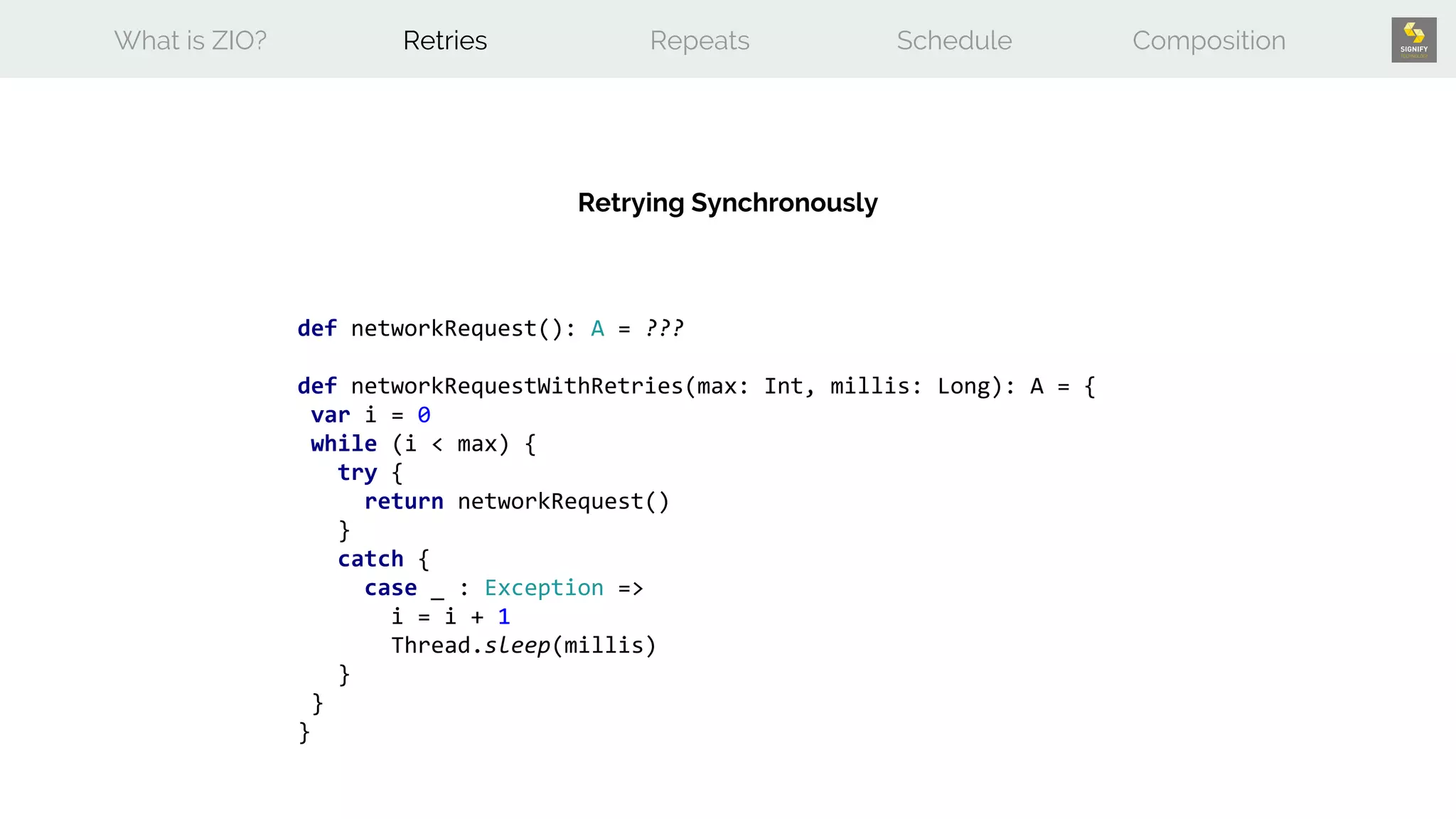Click the Signify Technology logo
Viewport: 1456px width, 819px height.
tap(1413, 40)
